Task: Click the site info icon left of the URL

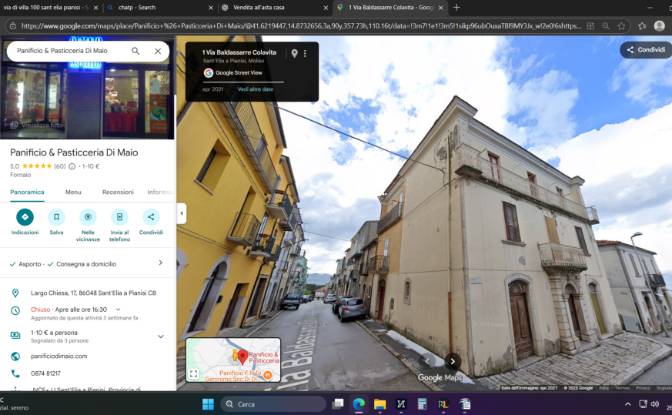Action: pyautogui.click(x=13, y=26)
